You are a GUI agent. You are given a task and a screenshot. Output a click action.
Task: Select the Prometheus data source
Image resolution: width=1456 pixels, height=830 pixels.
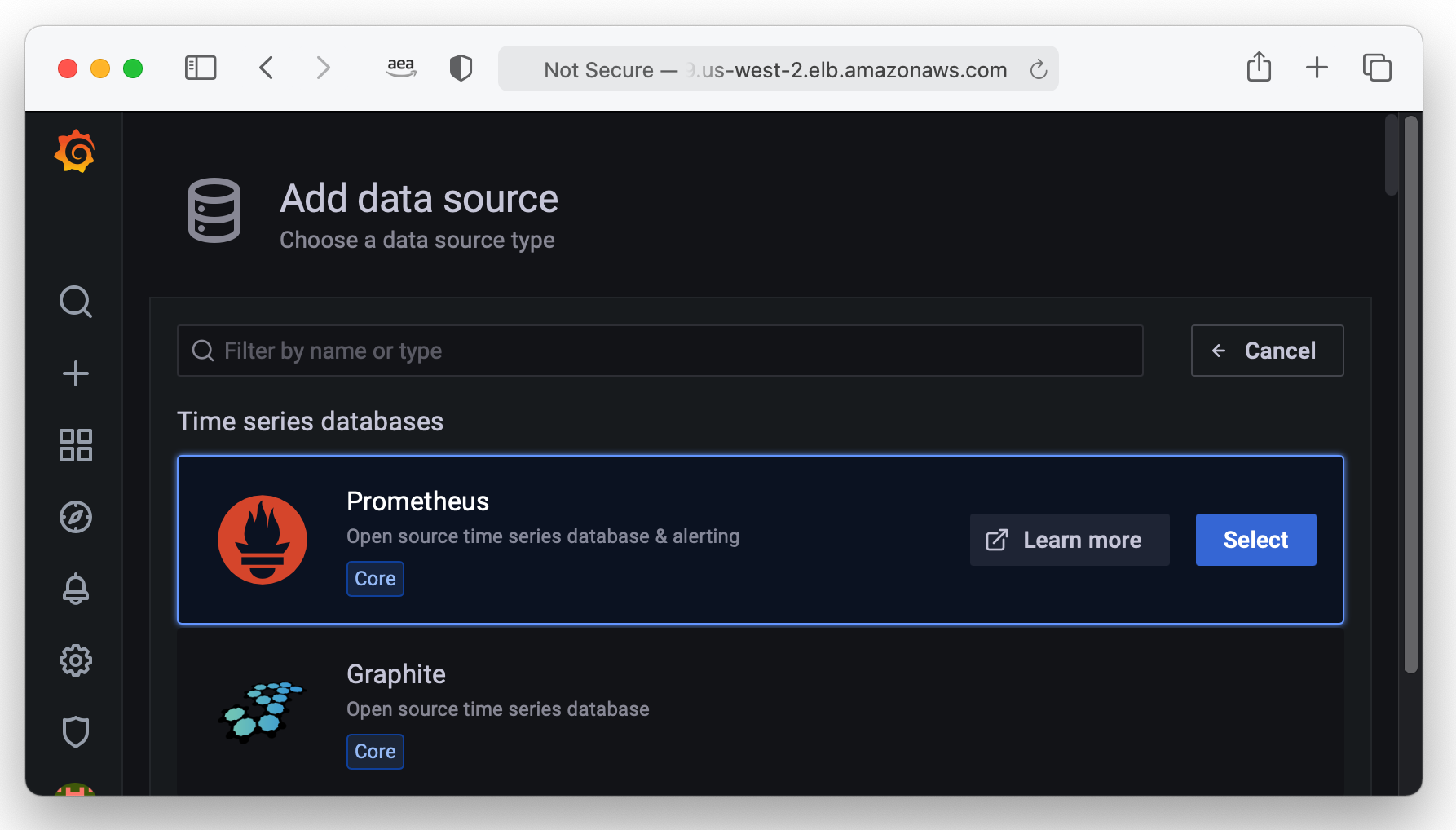(1256, 540)
